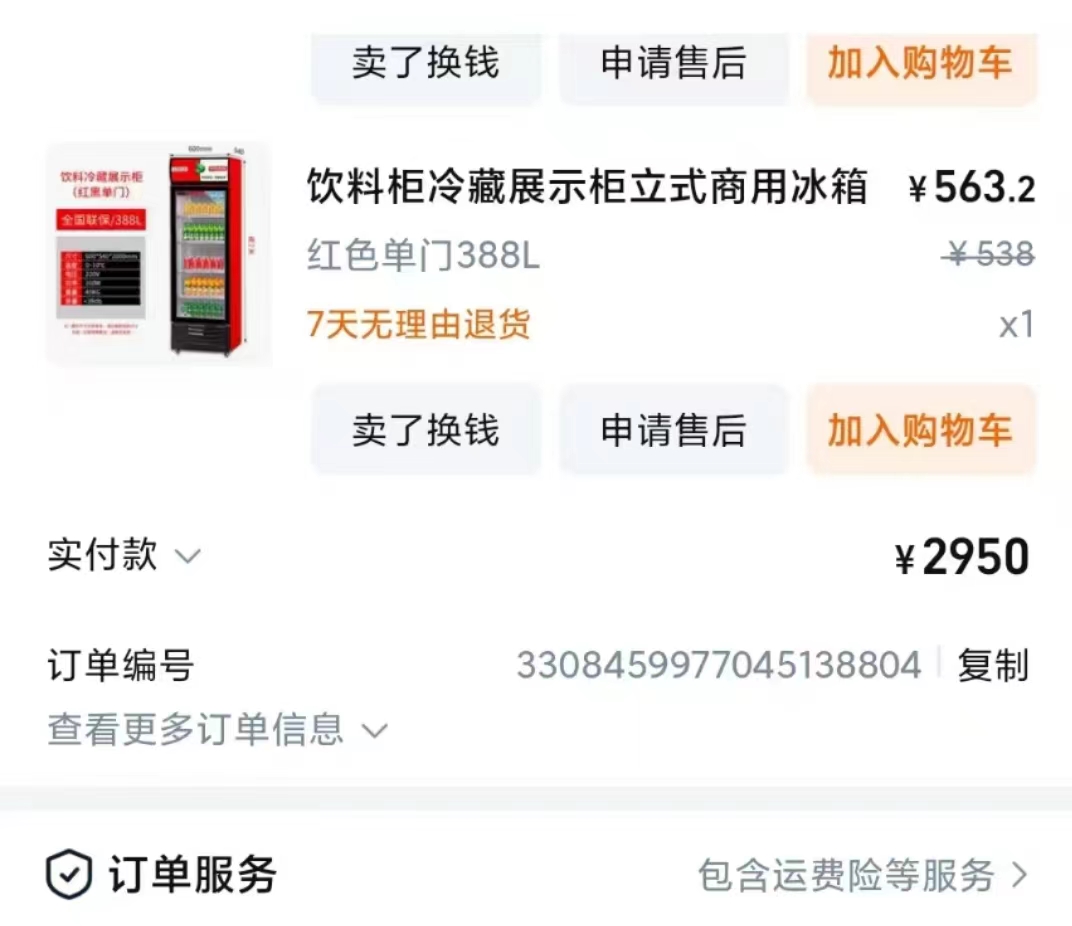Image resolution: width=1072 pixels, height=926 pixels.
Task: Tap the topmost 卖了换钱 button
Action: (x=426, y=63)
